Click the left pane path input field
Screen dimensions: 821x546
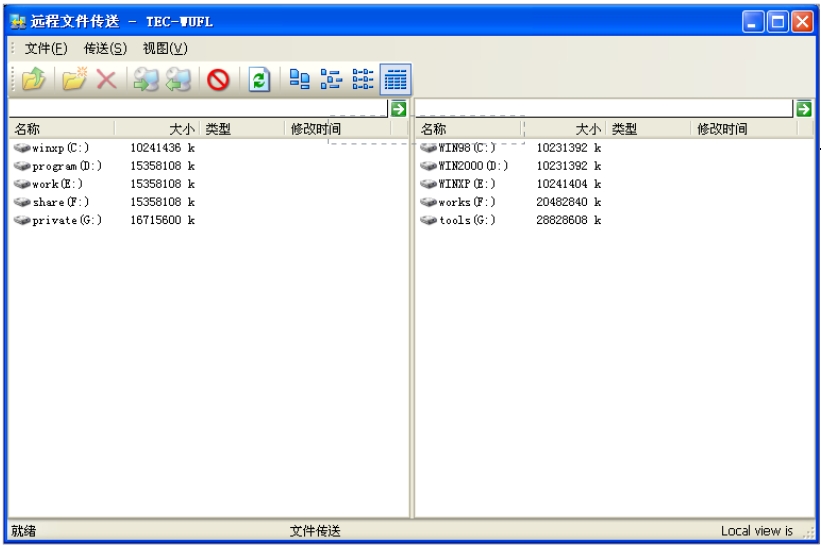pyautogui.click(x=198, y=108)
